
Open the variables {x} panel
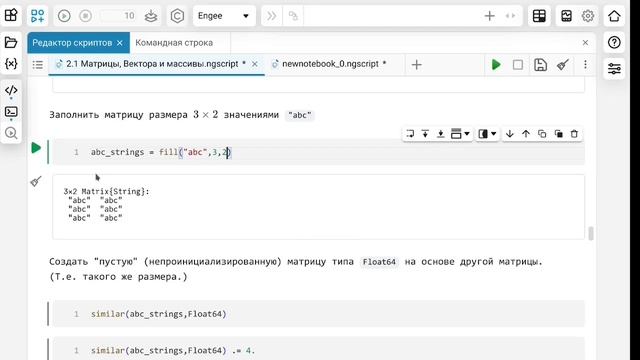click(11, 64)
